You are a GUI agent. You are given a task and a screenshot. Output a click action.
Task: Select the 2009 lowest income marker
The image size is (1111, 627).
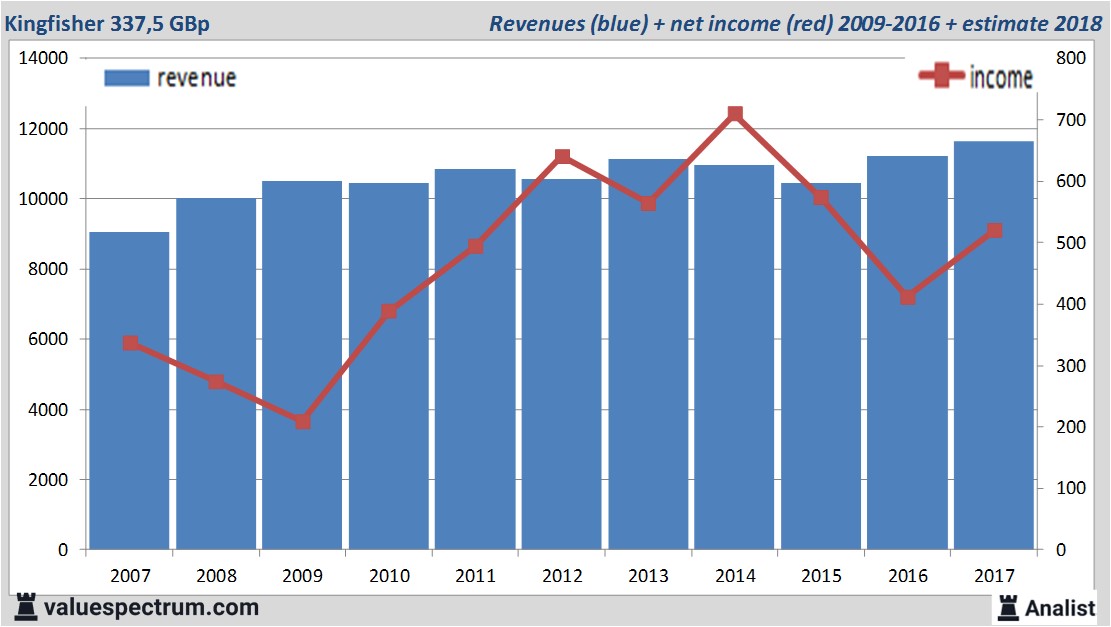pos(303,422)
